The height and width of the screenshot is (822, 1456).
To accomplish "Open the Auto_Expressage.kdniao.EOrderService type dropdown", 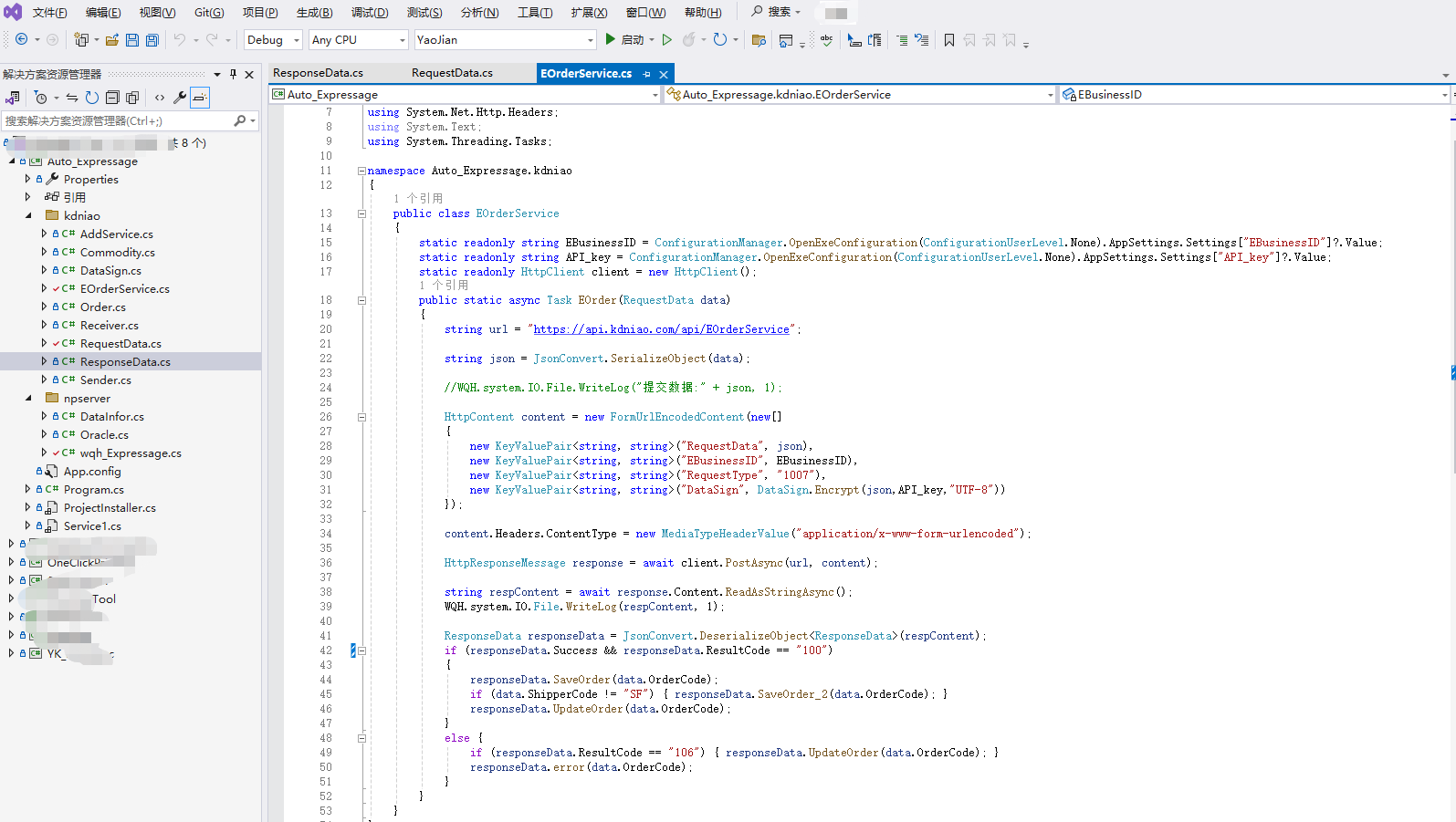I will tap(860, 94).
